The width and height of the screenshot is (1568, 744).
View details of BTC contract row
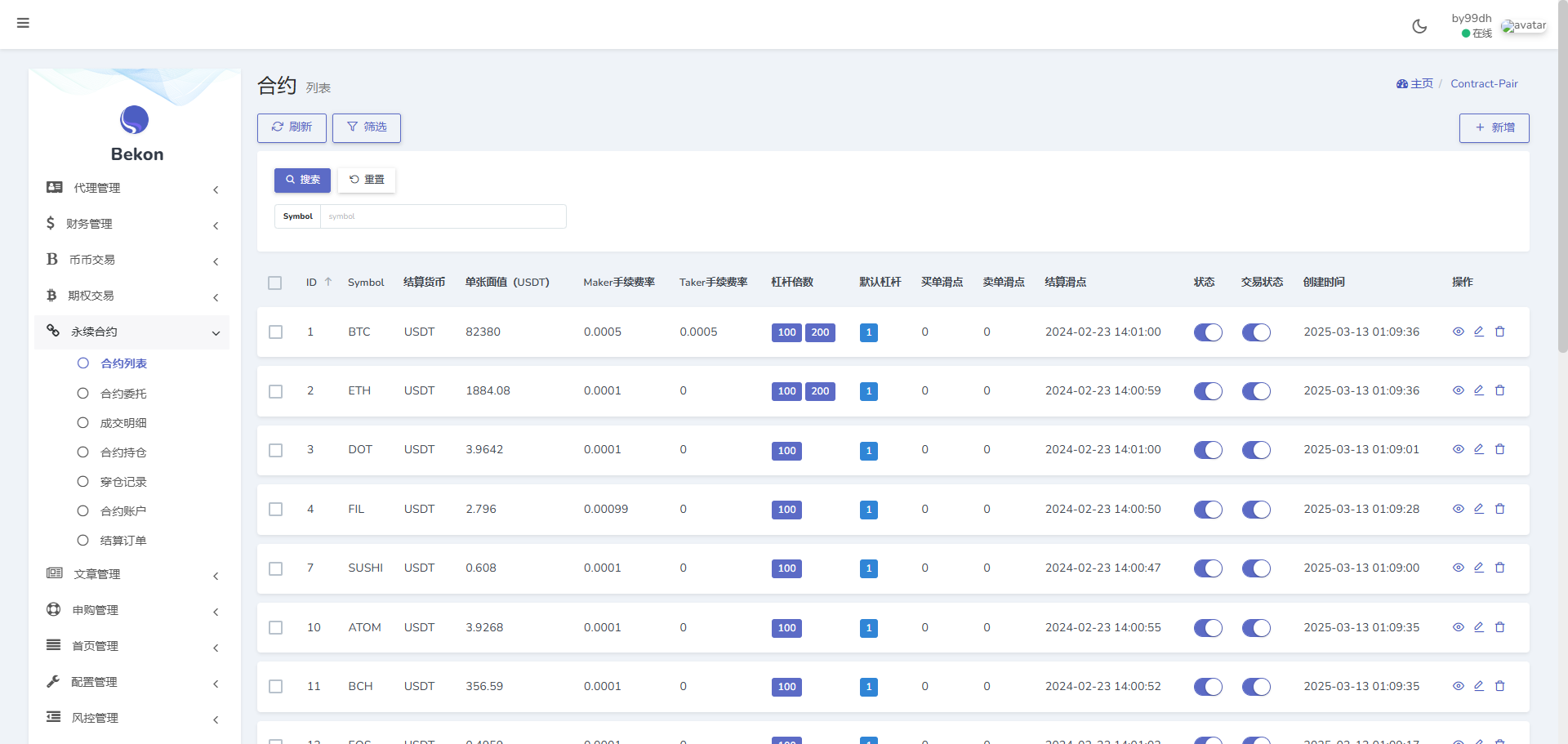(1458, 332)
